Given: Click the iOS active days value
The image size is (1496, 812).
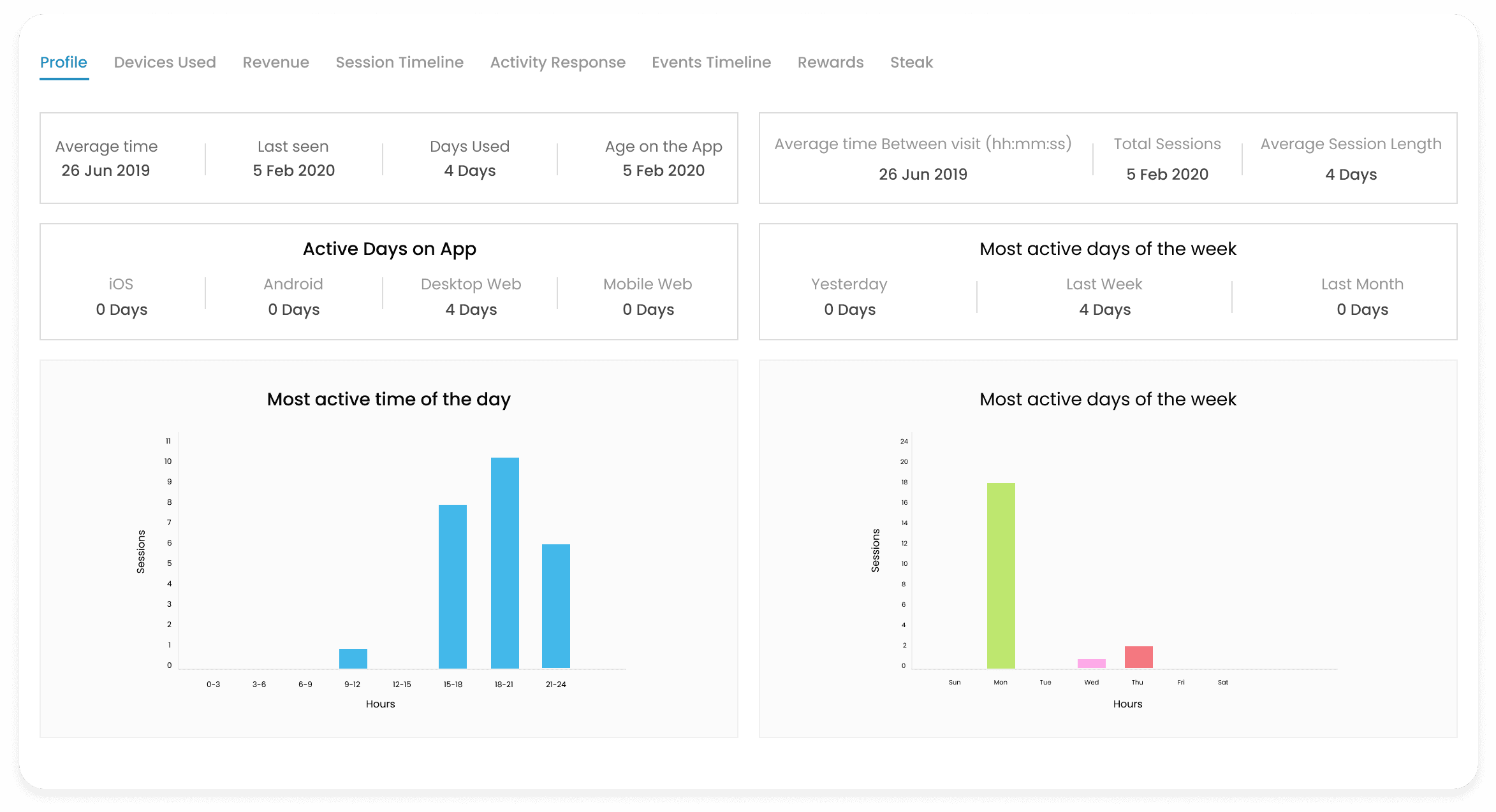Looking at the screenshot, I should 121,309.
